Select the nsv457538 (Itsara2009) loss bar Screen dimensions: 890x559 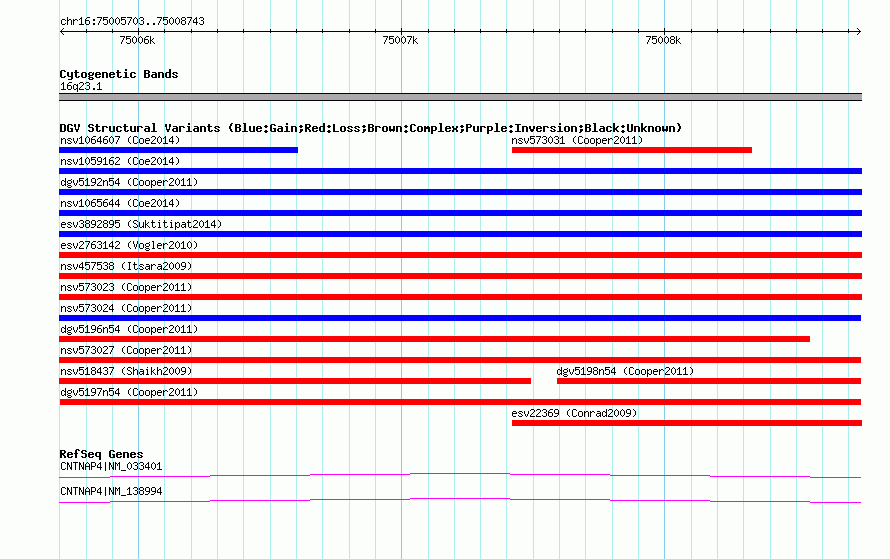460,276
